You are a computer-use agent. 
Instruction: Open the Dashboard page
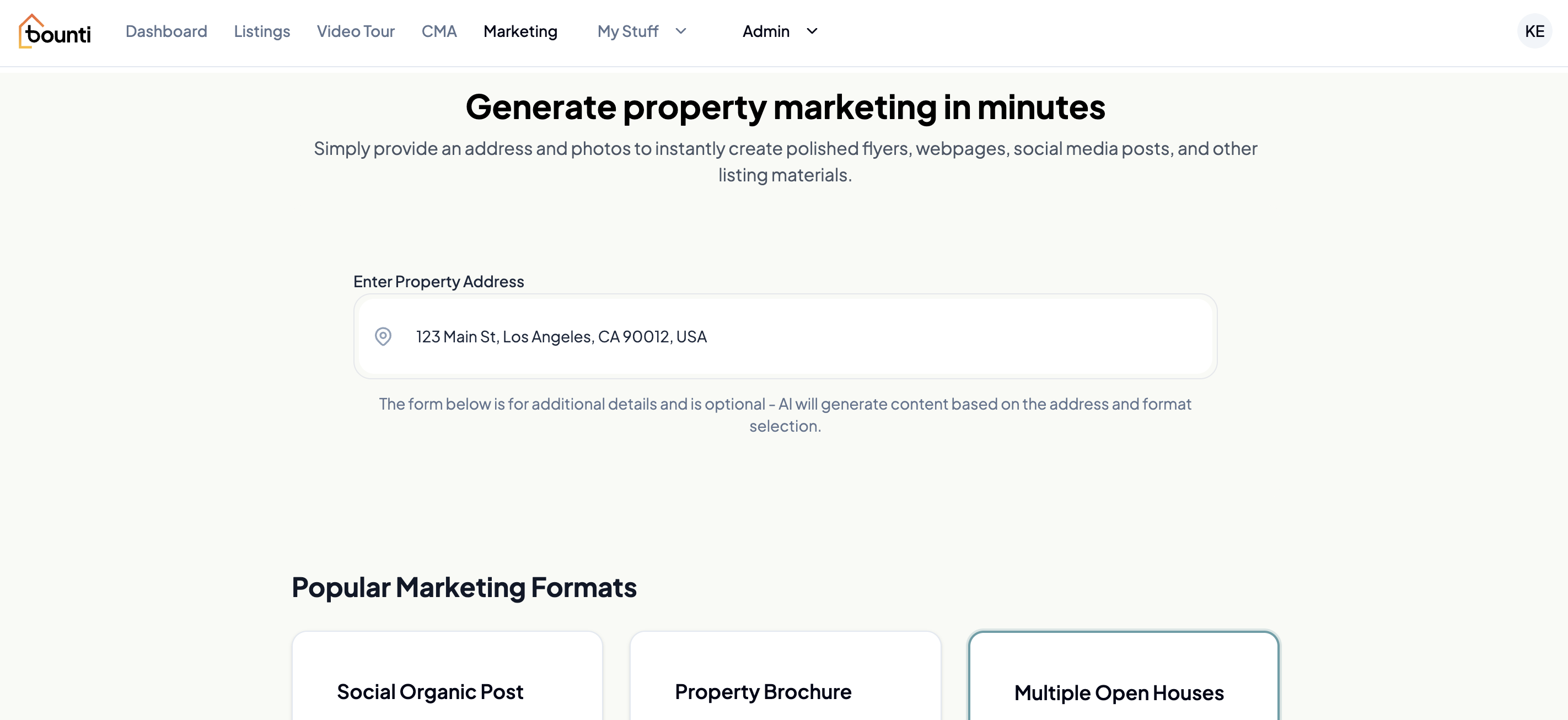[x=166, y=31]
